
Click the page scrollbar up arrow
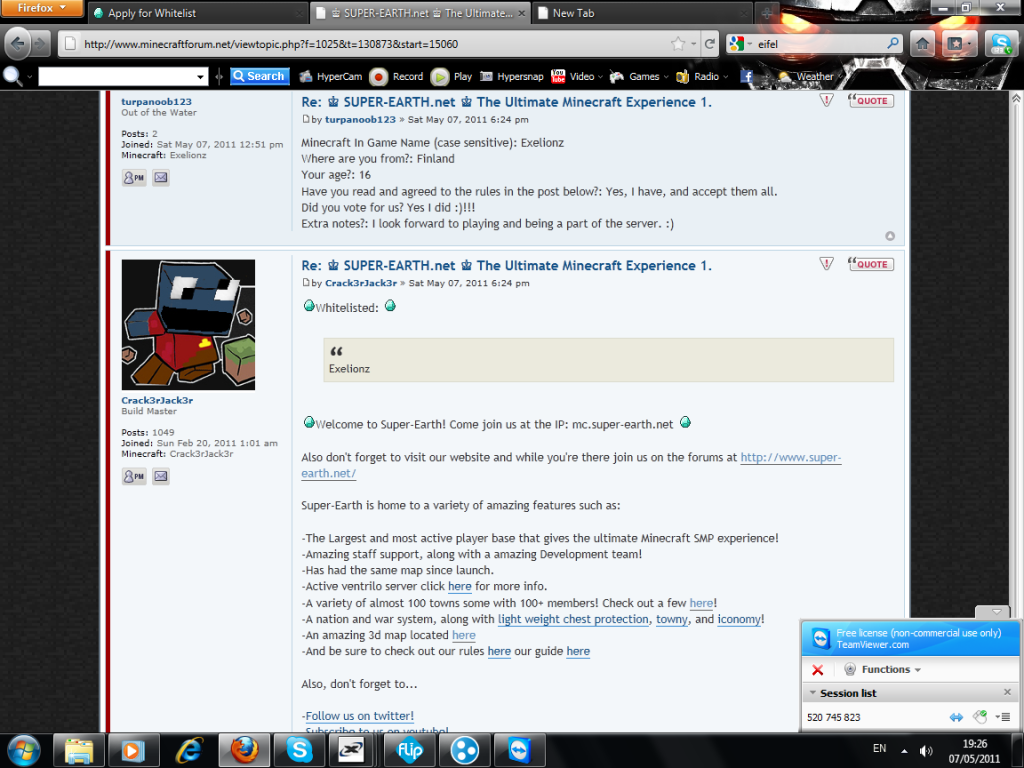click(x=1016, y=99)
